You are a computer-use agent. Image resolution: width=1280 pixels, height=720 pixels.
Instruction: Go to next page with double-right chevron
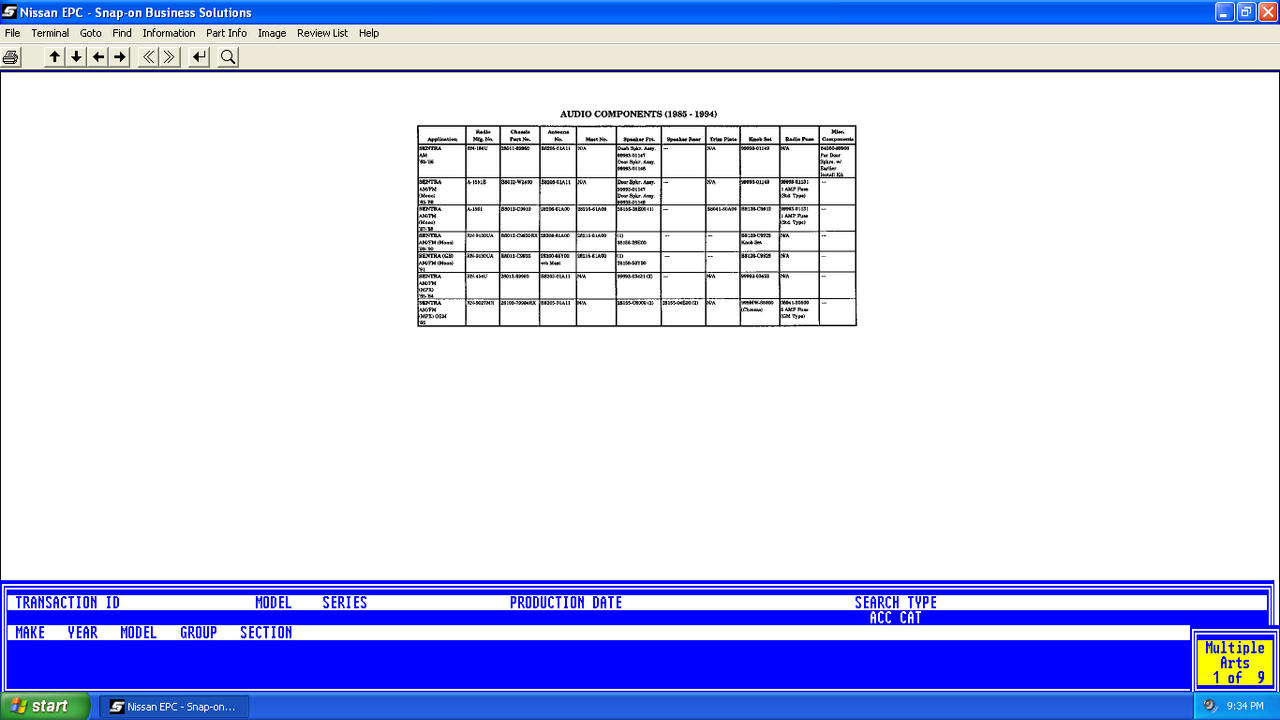(x=171, y=57)
